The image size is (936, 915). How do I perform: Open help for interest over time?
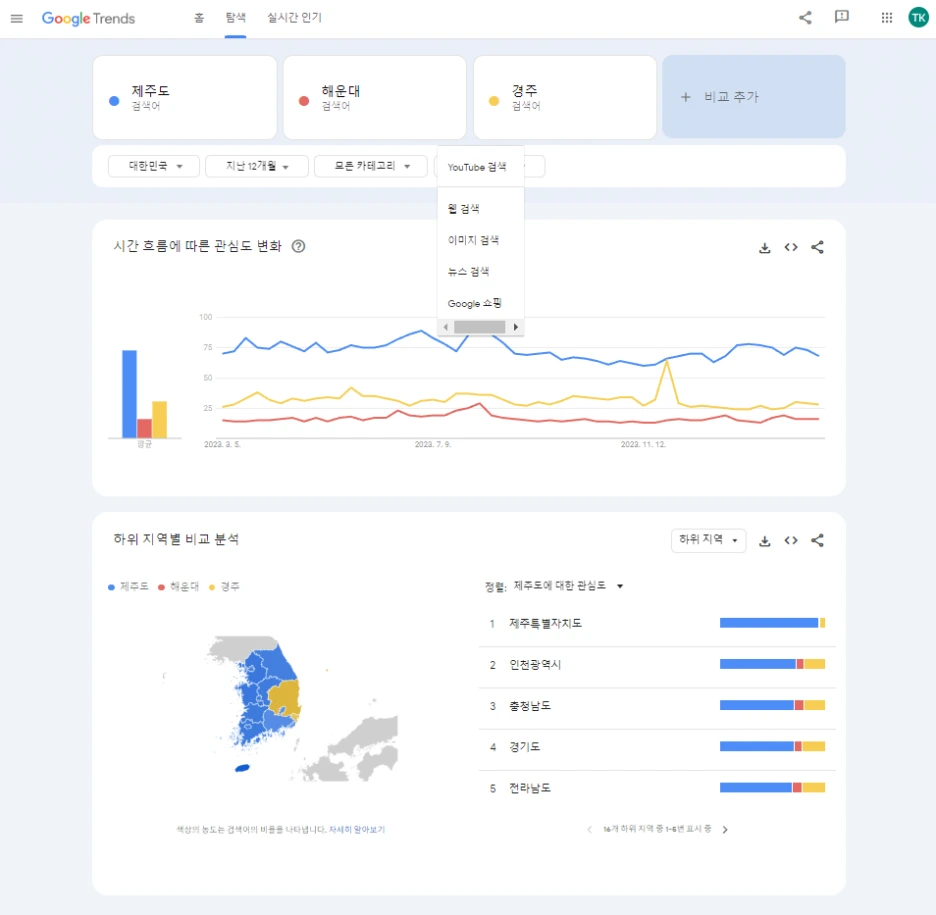(x=298, y=246)
